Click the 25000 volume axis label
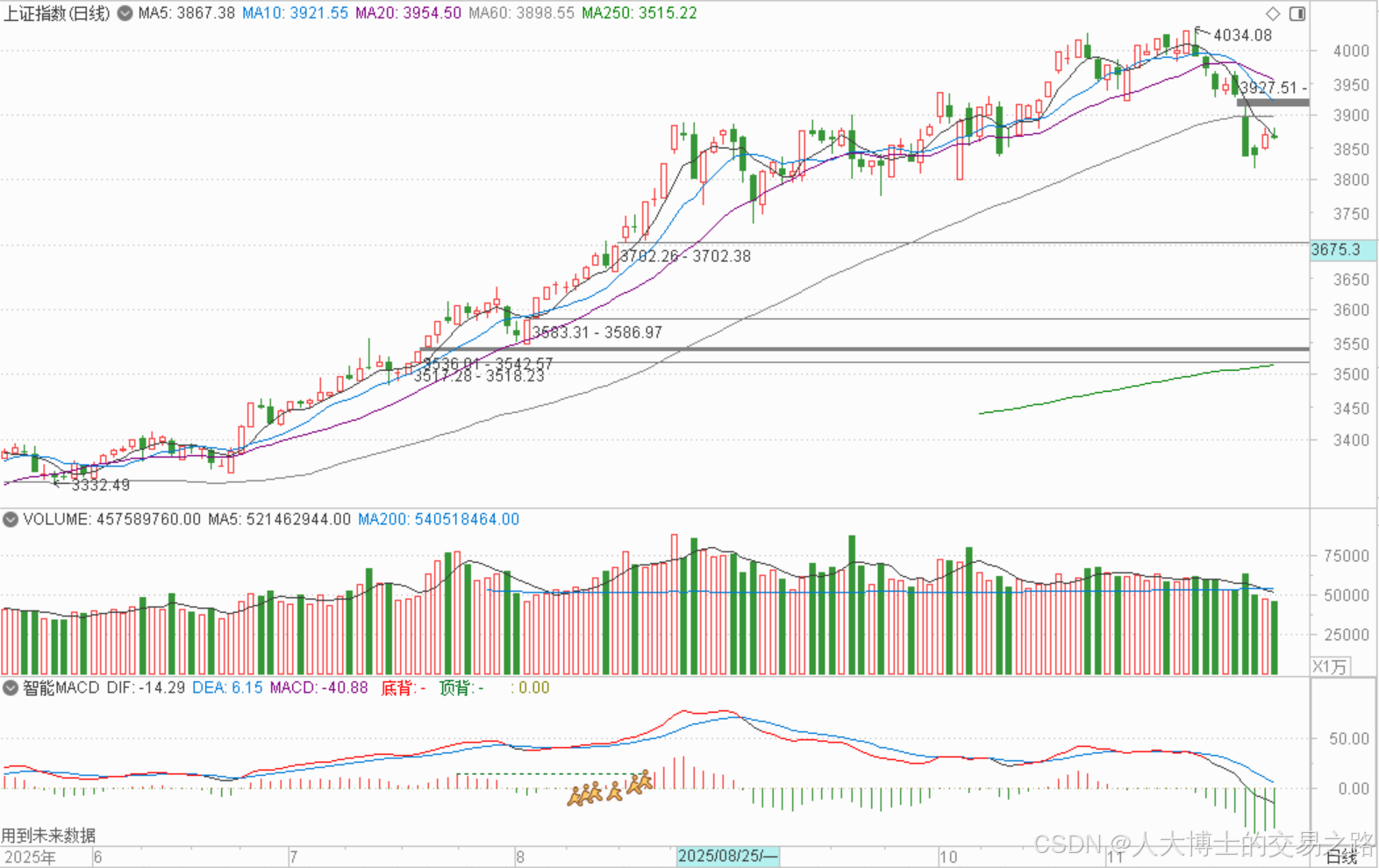Image resolution: width=1379 pixels, height=868 pixels. tap(1347, 635)
